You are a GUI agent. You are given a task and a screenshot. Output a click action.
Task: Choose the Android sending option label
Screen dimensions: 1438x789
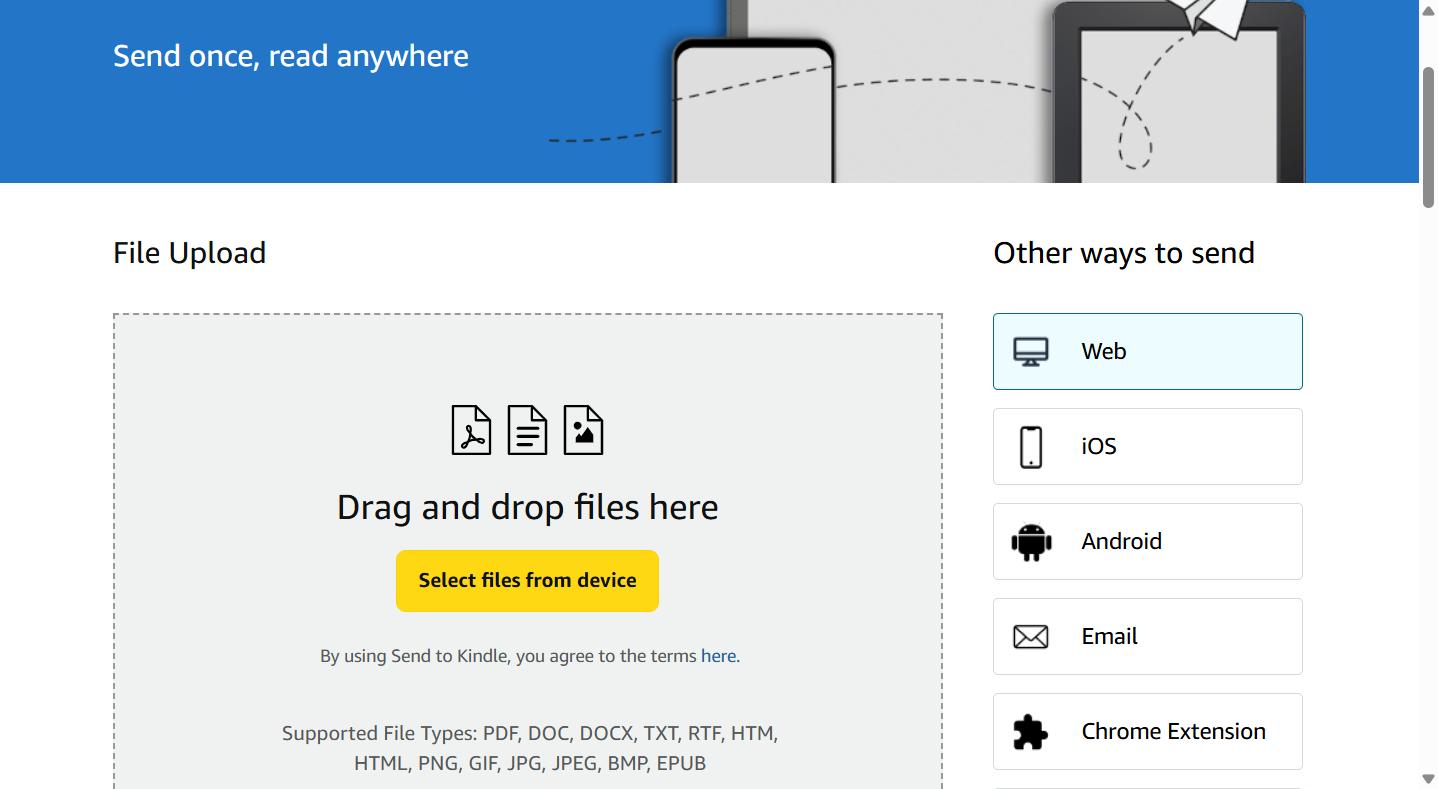1122,541
